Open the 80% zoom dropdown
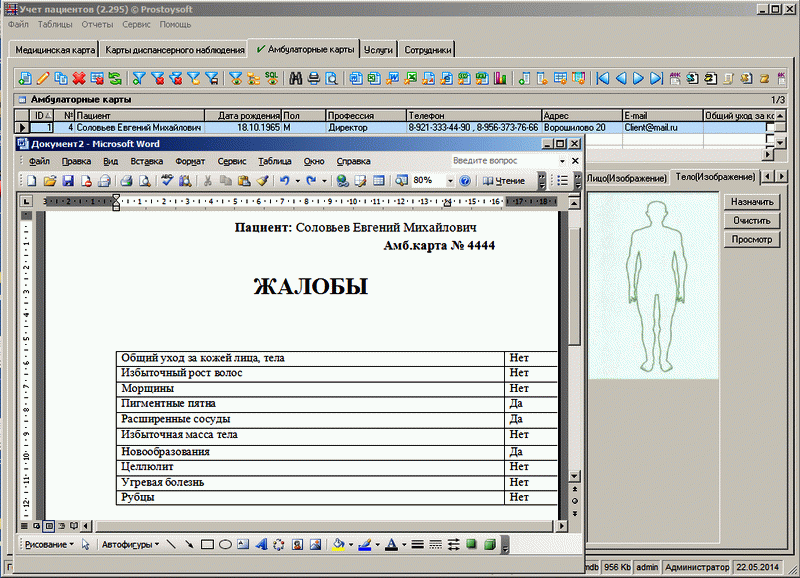Viewport: 800px width, 578px height. pos(448,181)
